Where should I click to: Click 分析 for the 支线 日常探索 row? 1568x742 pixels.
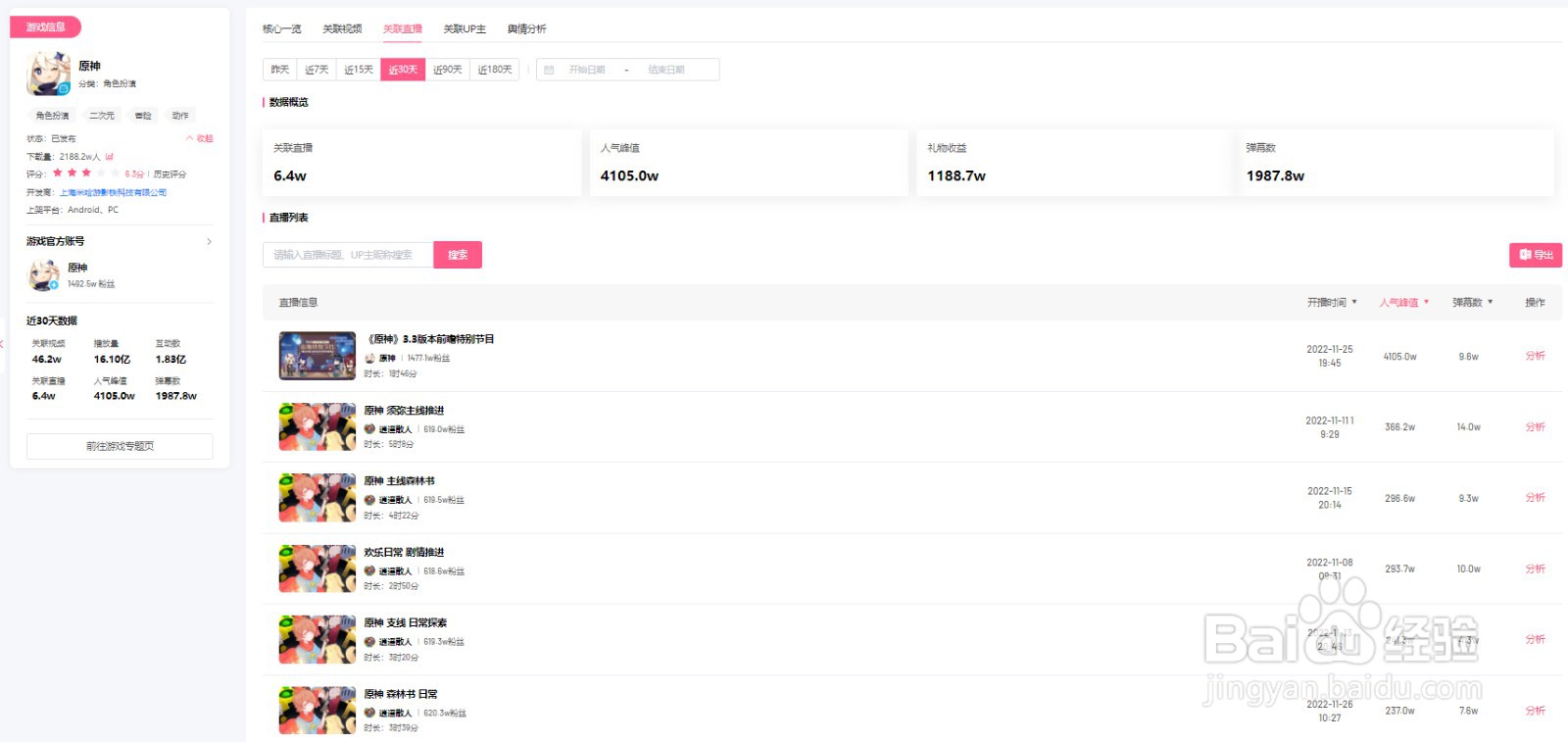click(x=1535, y=639)
